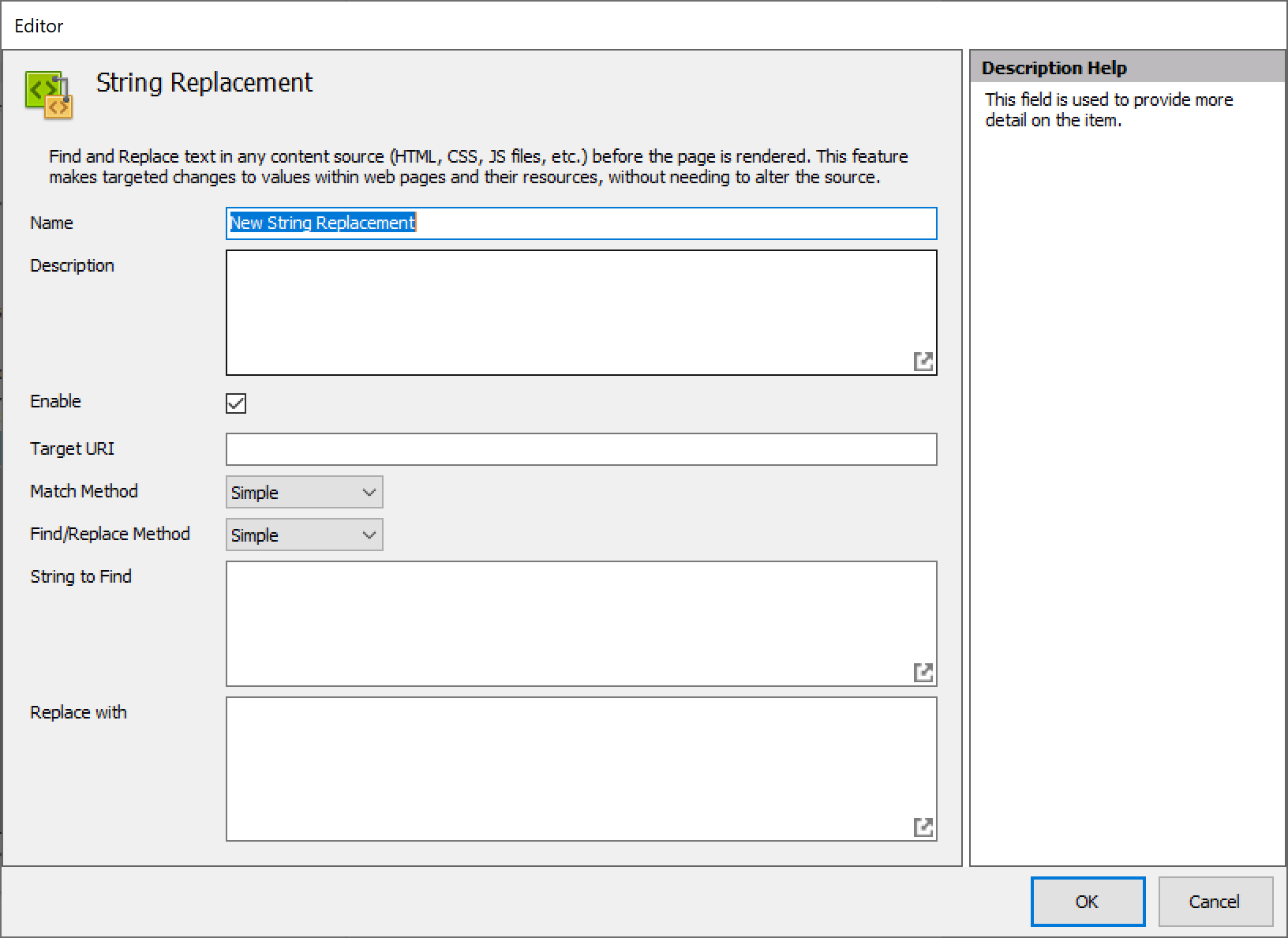The width and height of the screenshot is (1288, 938).
Task: Click the green code icon in header
Action: point(41,87)
